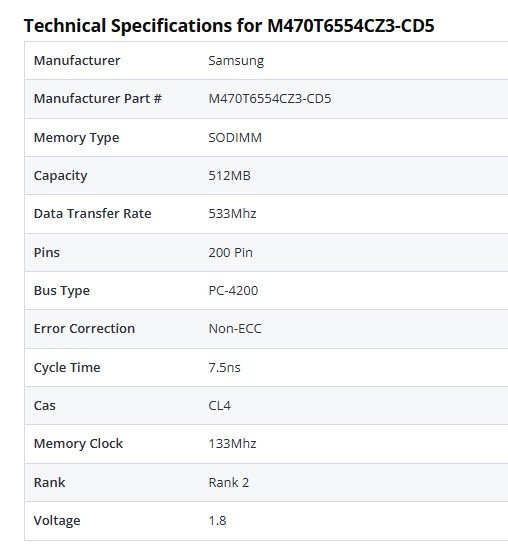Image resolution: width=508 pixels, height=548 pixels.
Task: Select the PC-4200 bus type value
Action: pos(233,290)
